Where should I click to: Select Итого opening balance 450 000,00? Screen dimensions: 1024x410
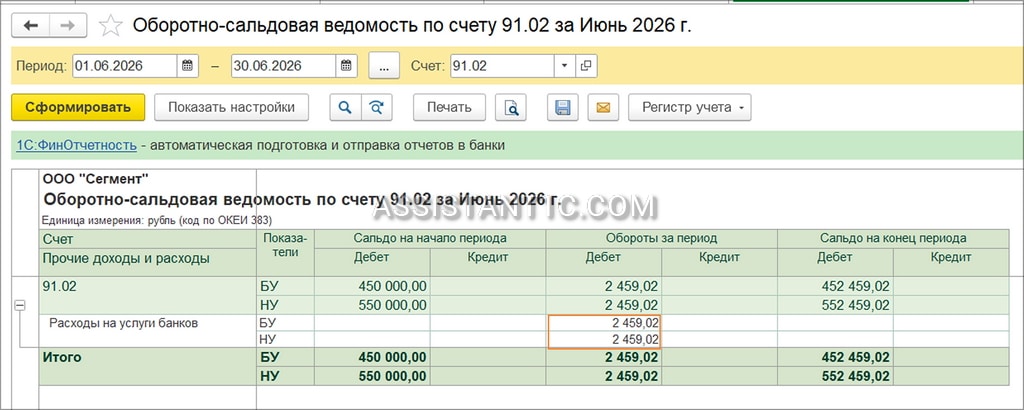pyautogui.click(x=372, y=357)
